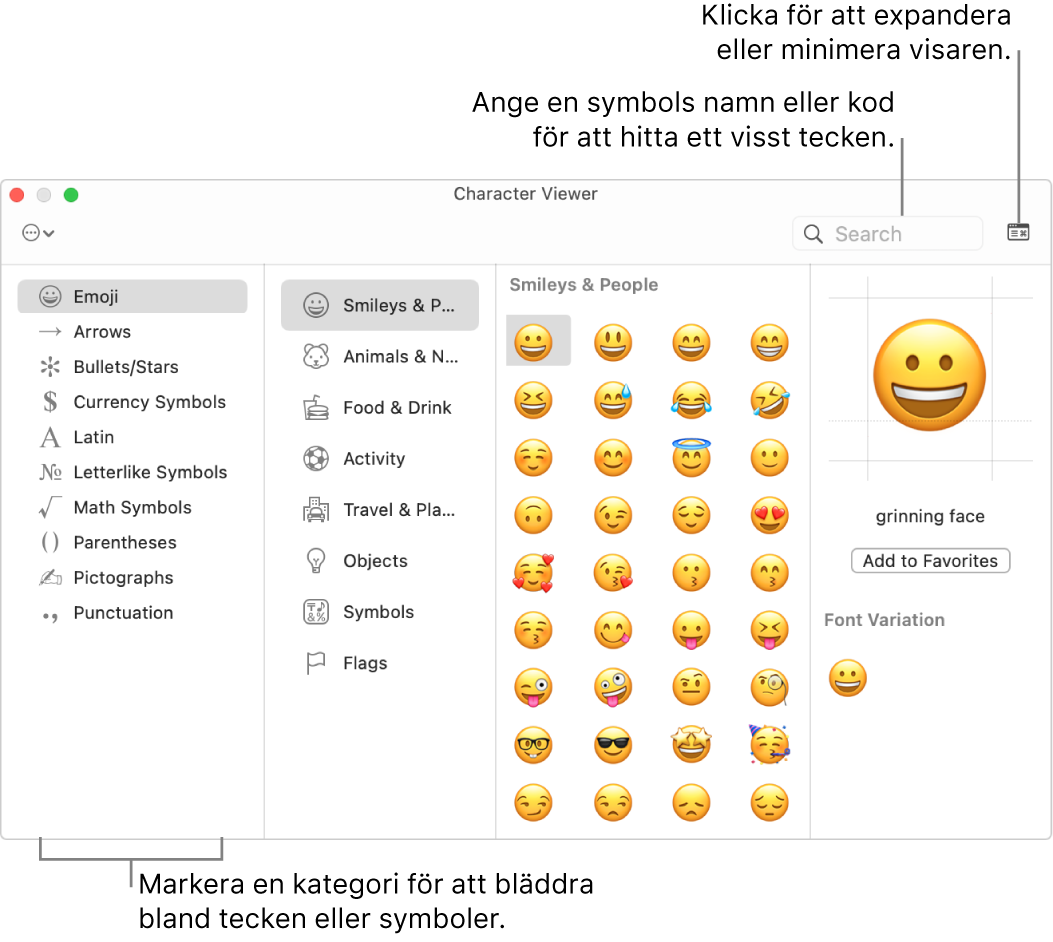Viewport: 1053px width, 942px height.
Task: Select the Latin category
Action: 132,437
